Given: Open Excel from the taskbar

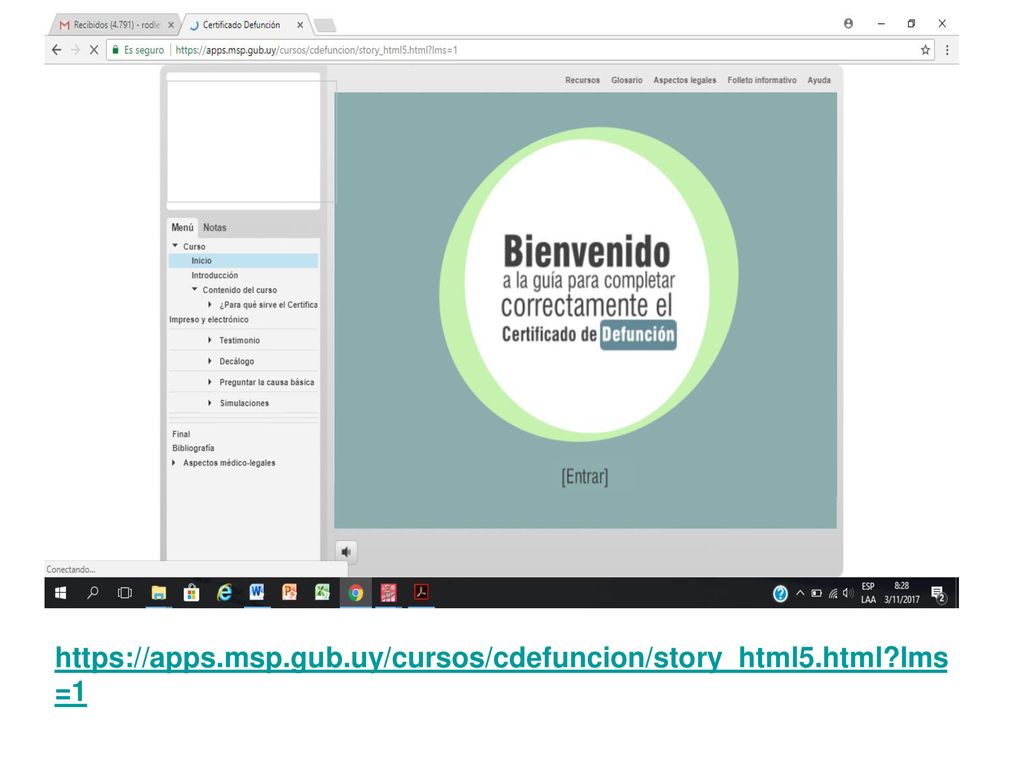Looking at the screenshot, I should (322, 592).
